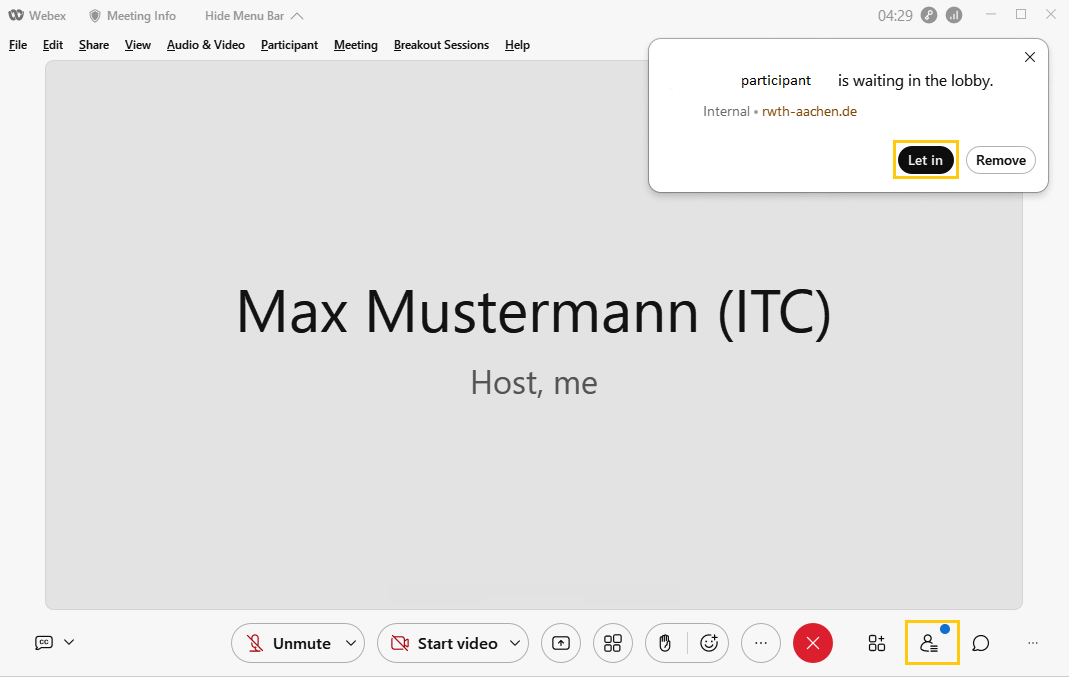The width and height of the screenshot is (1069, 677).
Task: Remove the participant waiting in lobby
Action: 1000,160
